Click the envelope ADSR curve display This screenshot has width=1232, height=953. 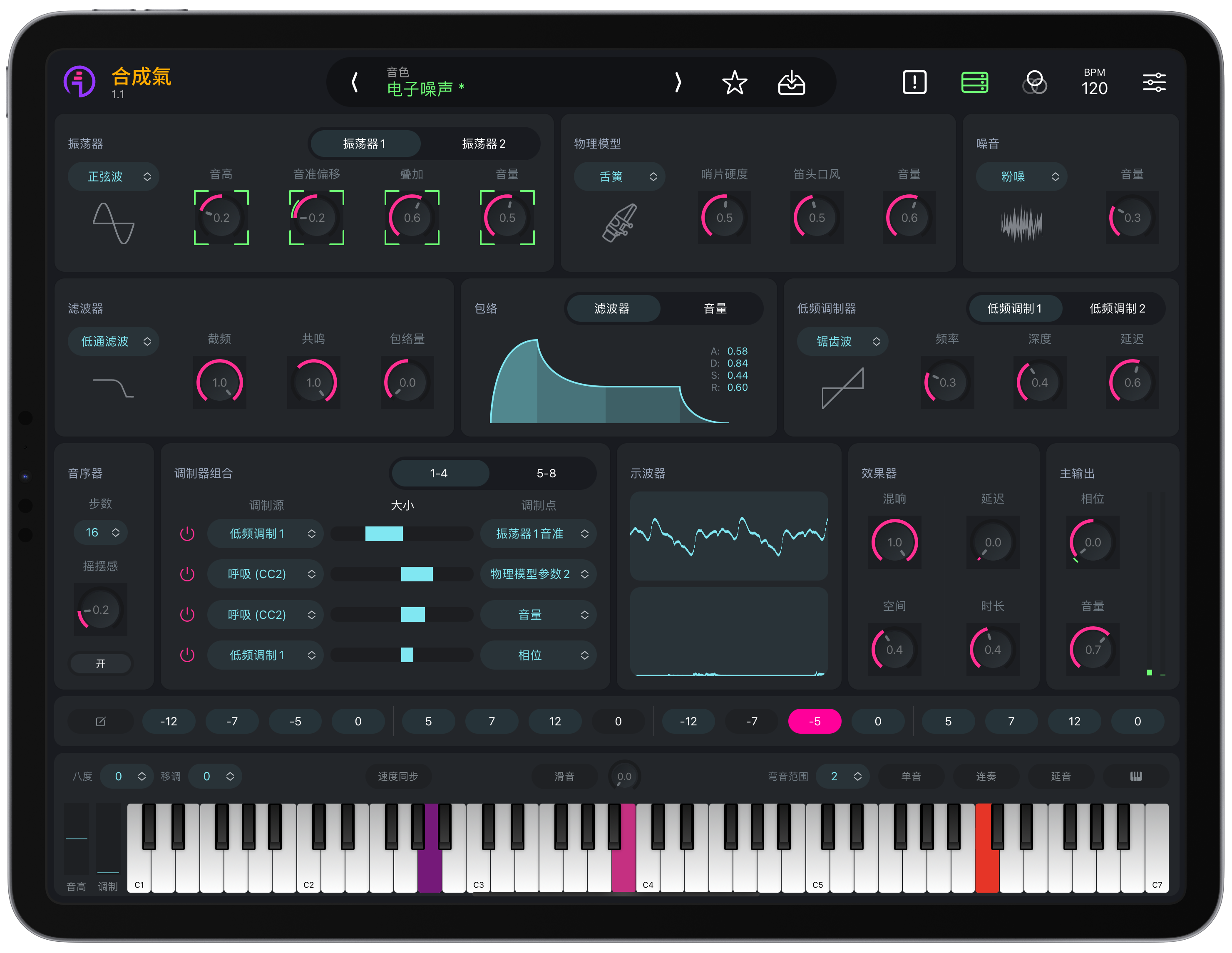(x=610, y=381)
